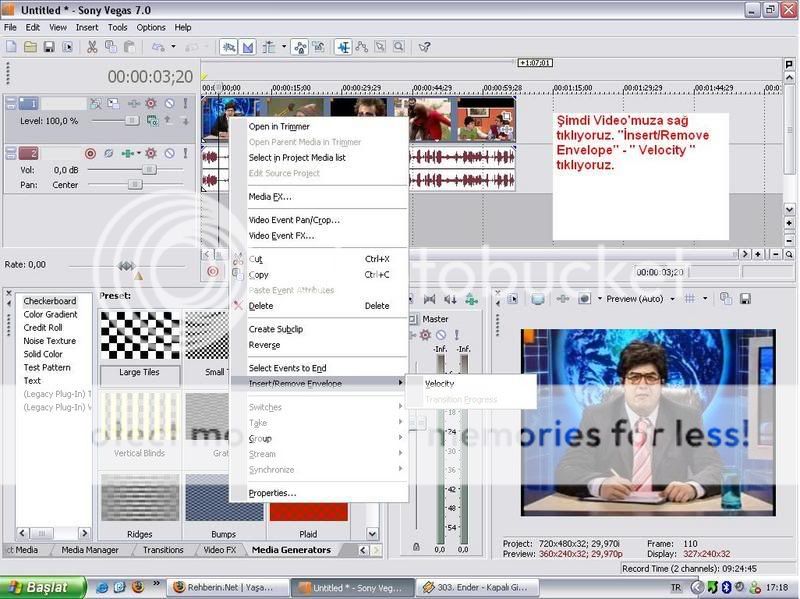Click the Cut scissors toolbar icon

92,47
